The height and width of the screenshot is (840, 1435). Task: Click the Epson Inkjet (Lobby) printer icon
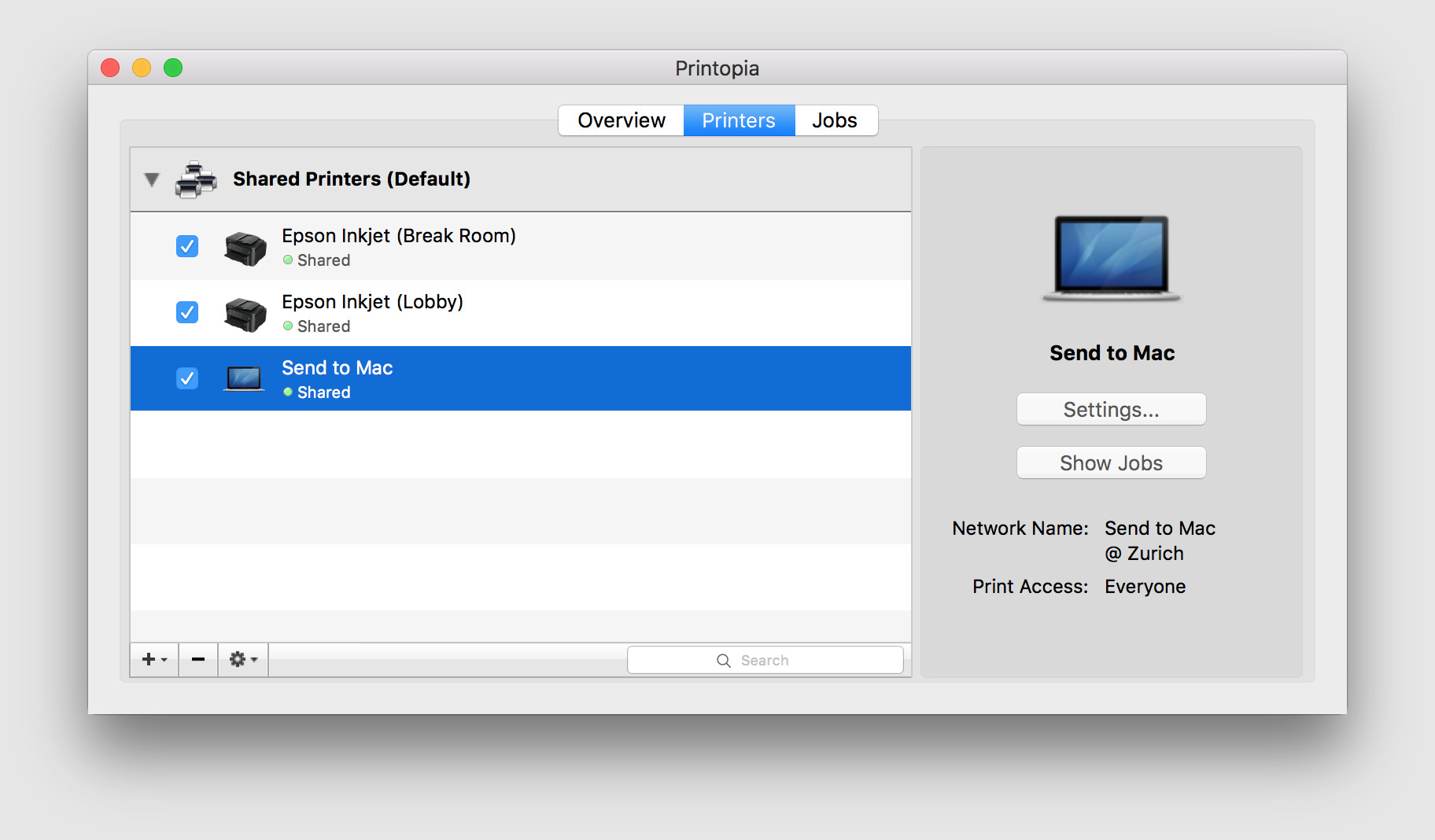click(245, 314)
